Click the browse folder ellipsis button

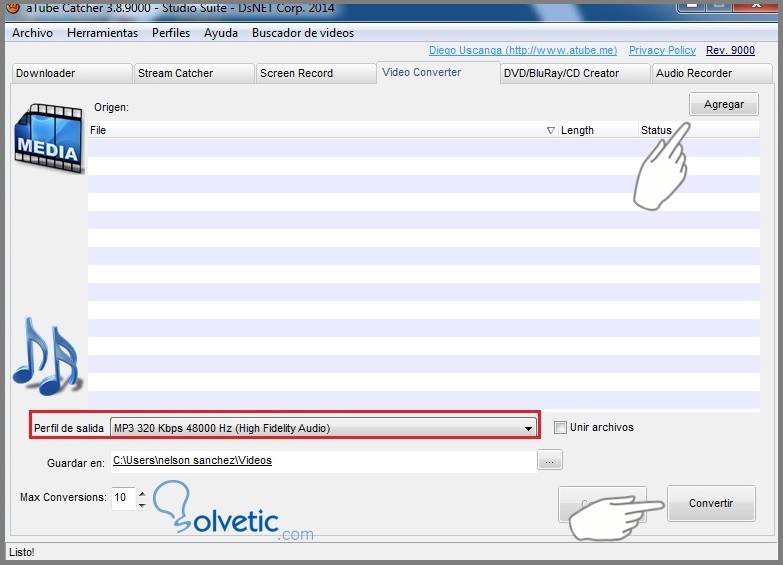pos(550,460)
